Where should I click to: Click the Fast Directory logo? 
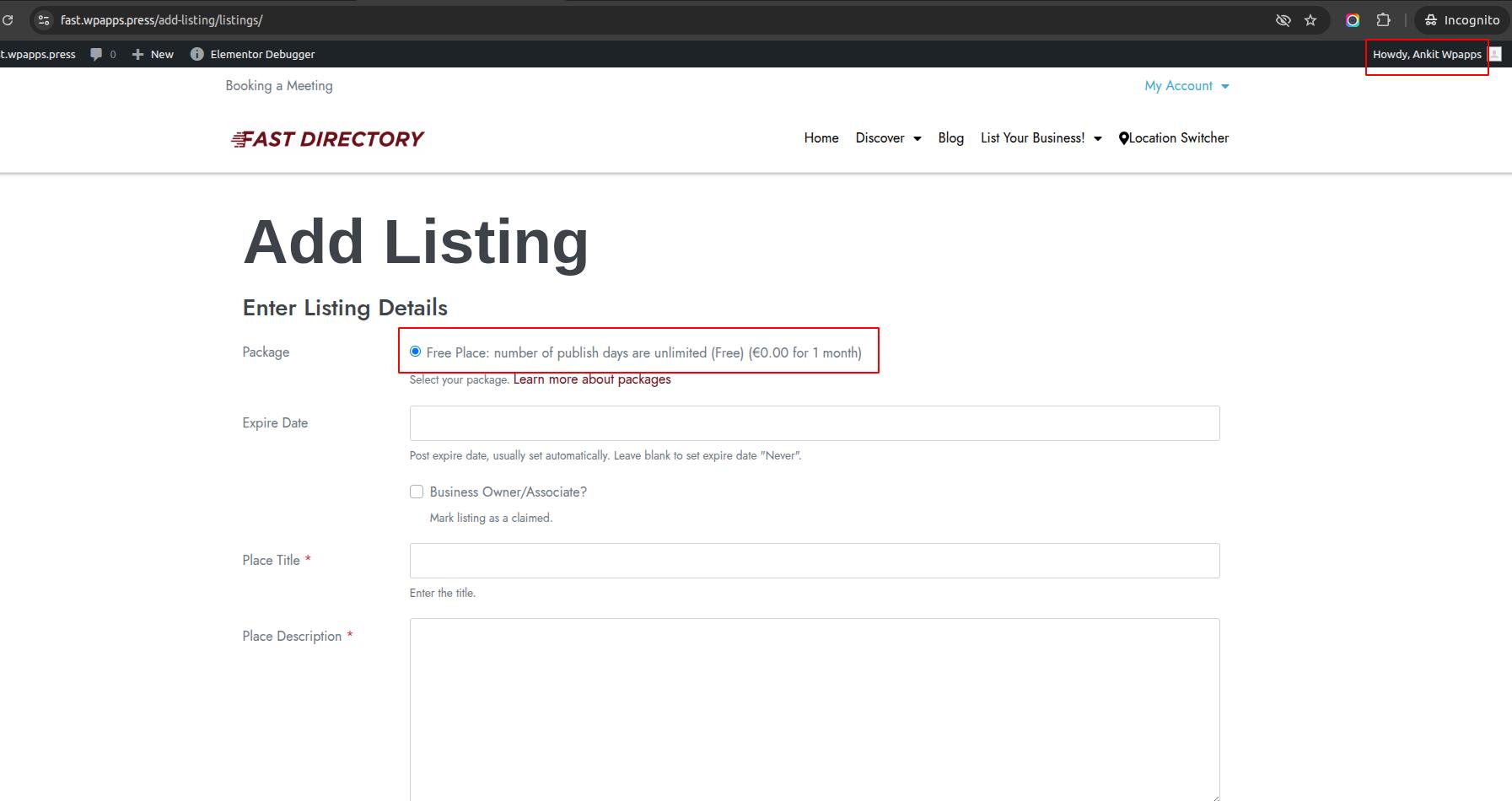tap(327, 139)
